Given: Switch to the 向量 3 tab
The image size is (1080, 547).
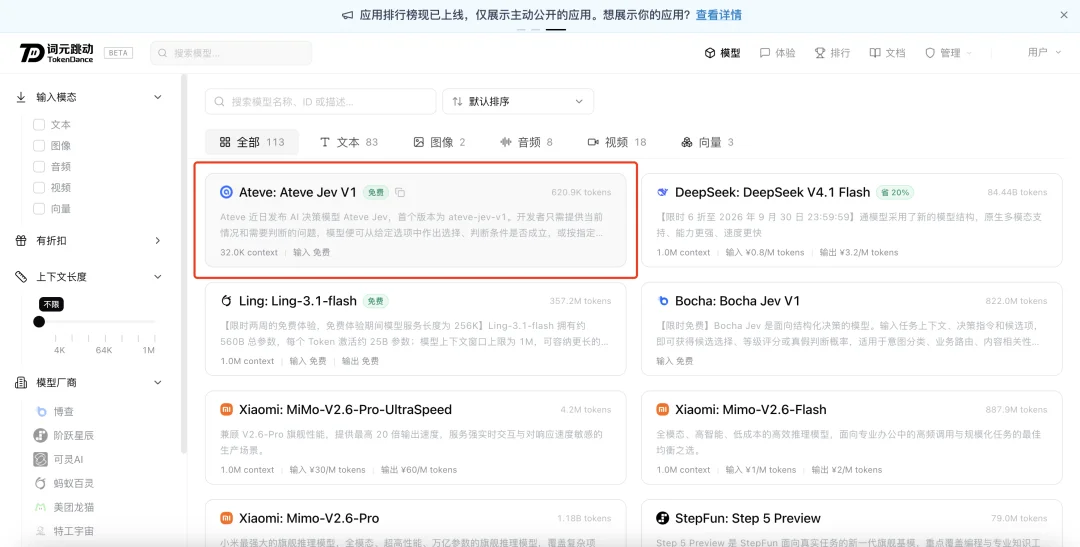Looking at the screenshot, I should point(707,142).
